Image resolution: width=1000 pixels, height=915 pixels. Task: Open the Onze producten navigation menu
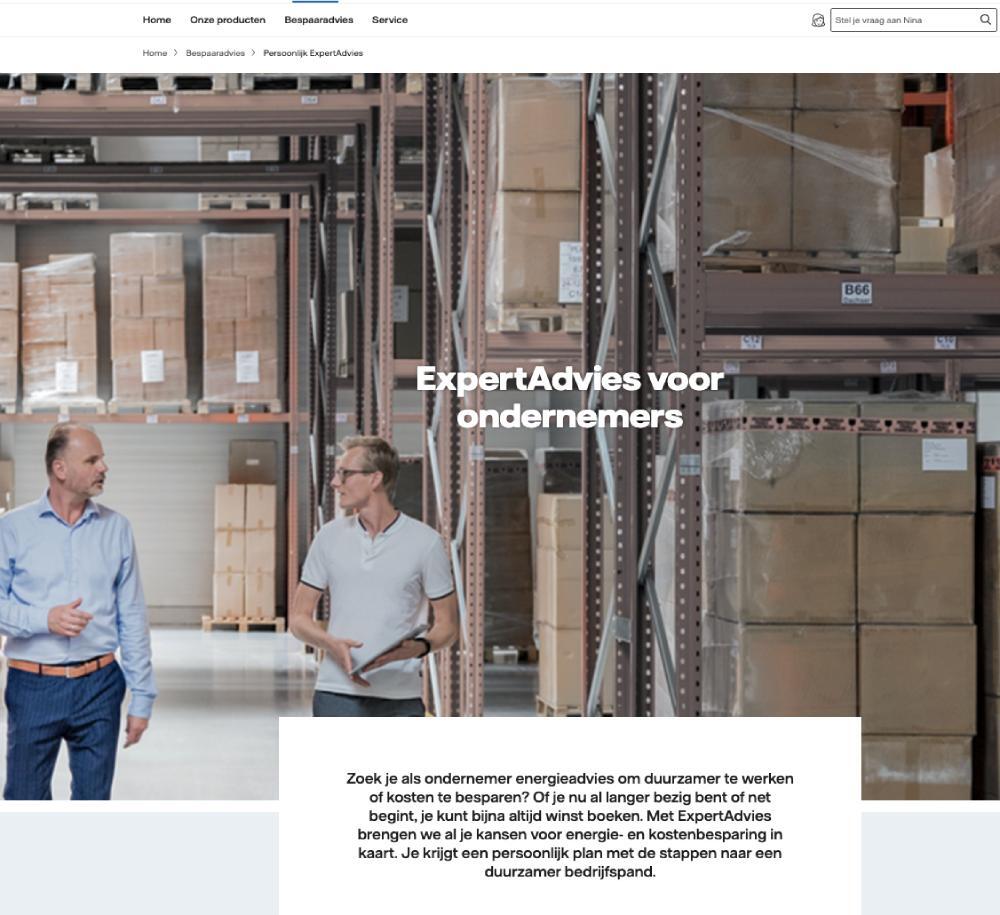tap(228, 19)
